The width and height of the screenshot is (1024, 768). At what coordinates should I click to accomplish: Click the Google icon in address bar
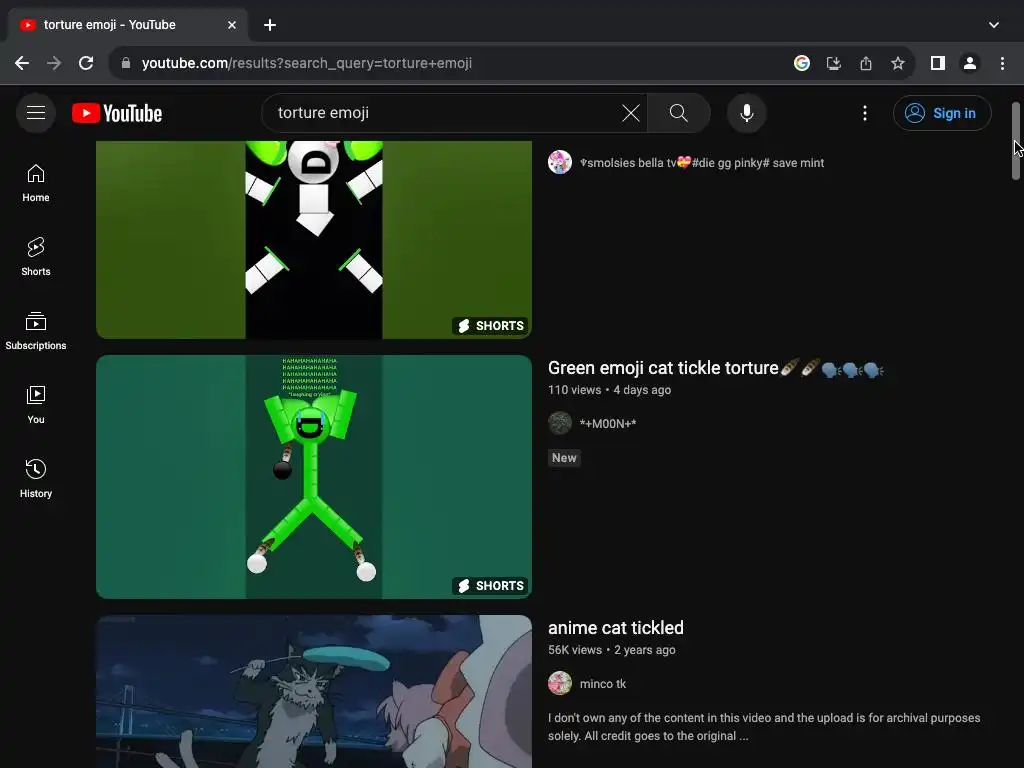802,63
